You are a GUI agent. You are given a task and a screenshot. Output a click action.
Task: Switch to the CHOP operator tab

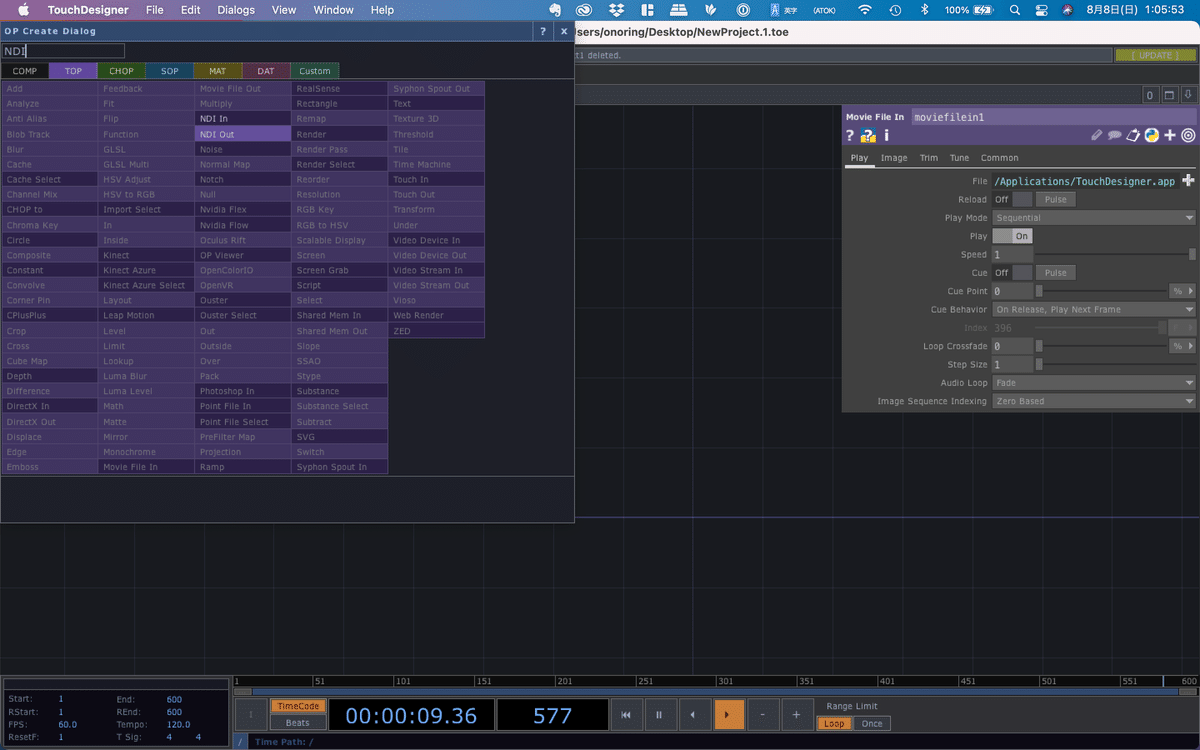[121, 71]
